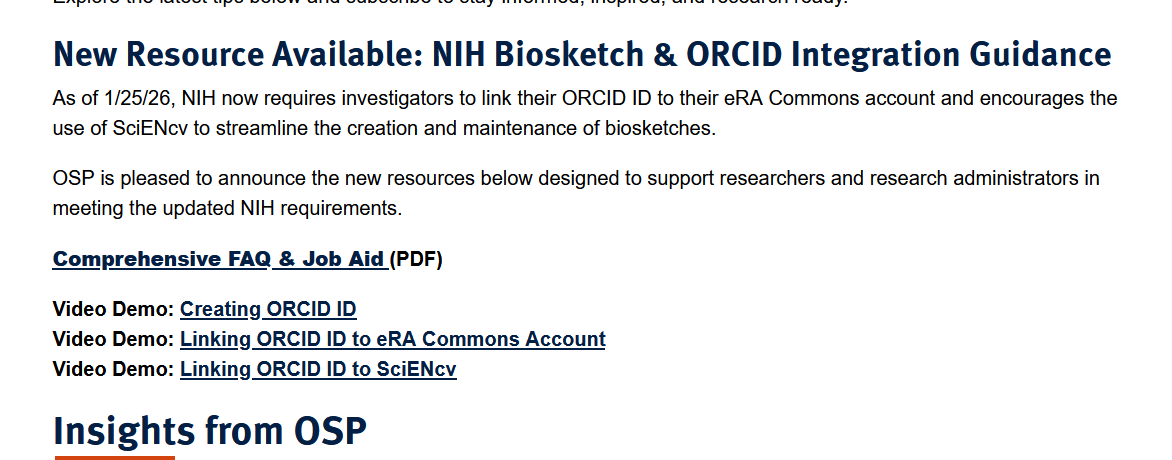This screenshot has height=460, width=1172.
Task: Click the paragraph beginning OSP is pleased
Action: coord(575,193)
